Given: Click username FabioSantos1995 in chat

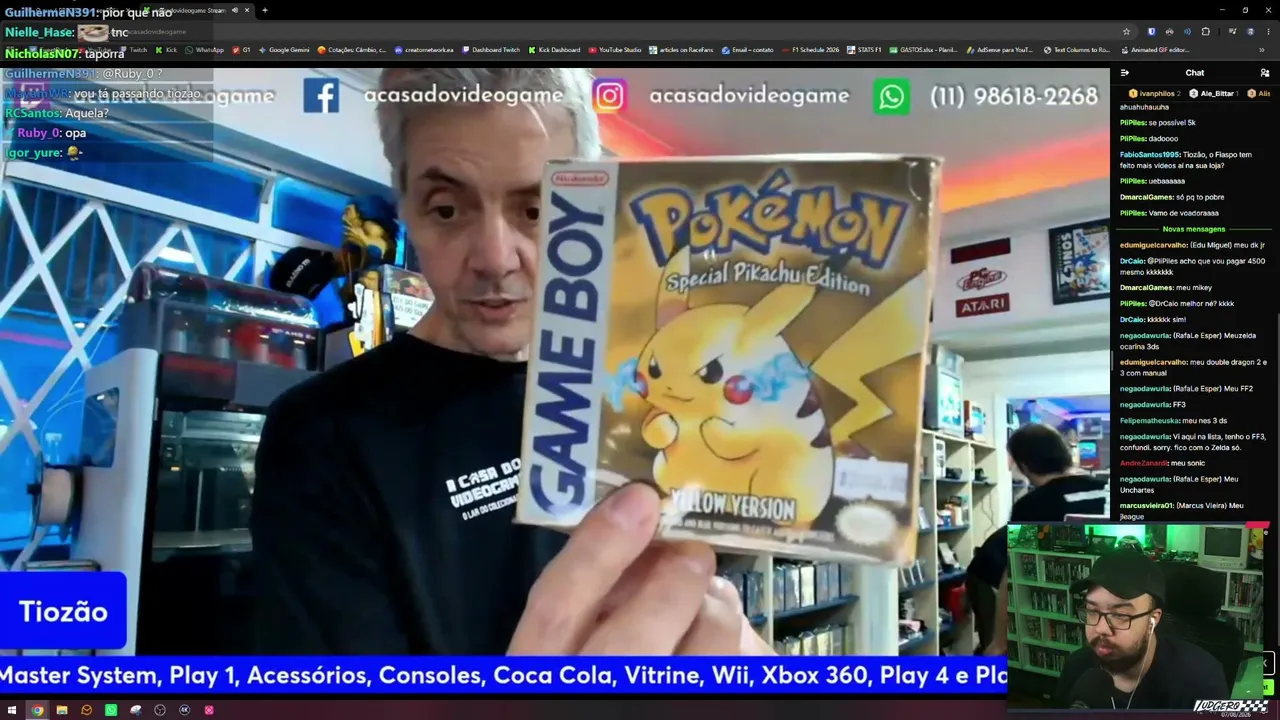Looking at the screenshot, I should [x=1149, y=155].
